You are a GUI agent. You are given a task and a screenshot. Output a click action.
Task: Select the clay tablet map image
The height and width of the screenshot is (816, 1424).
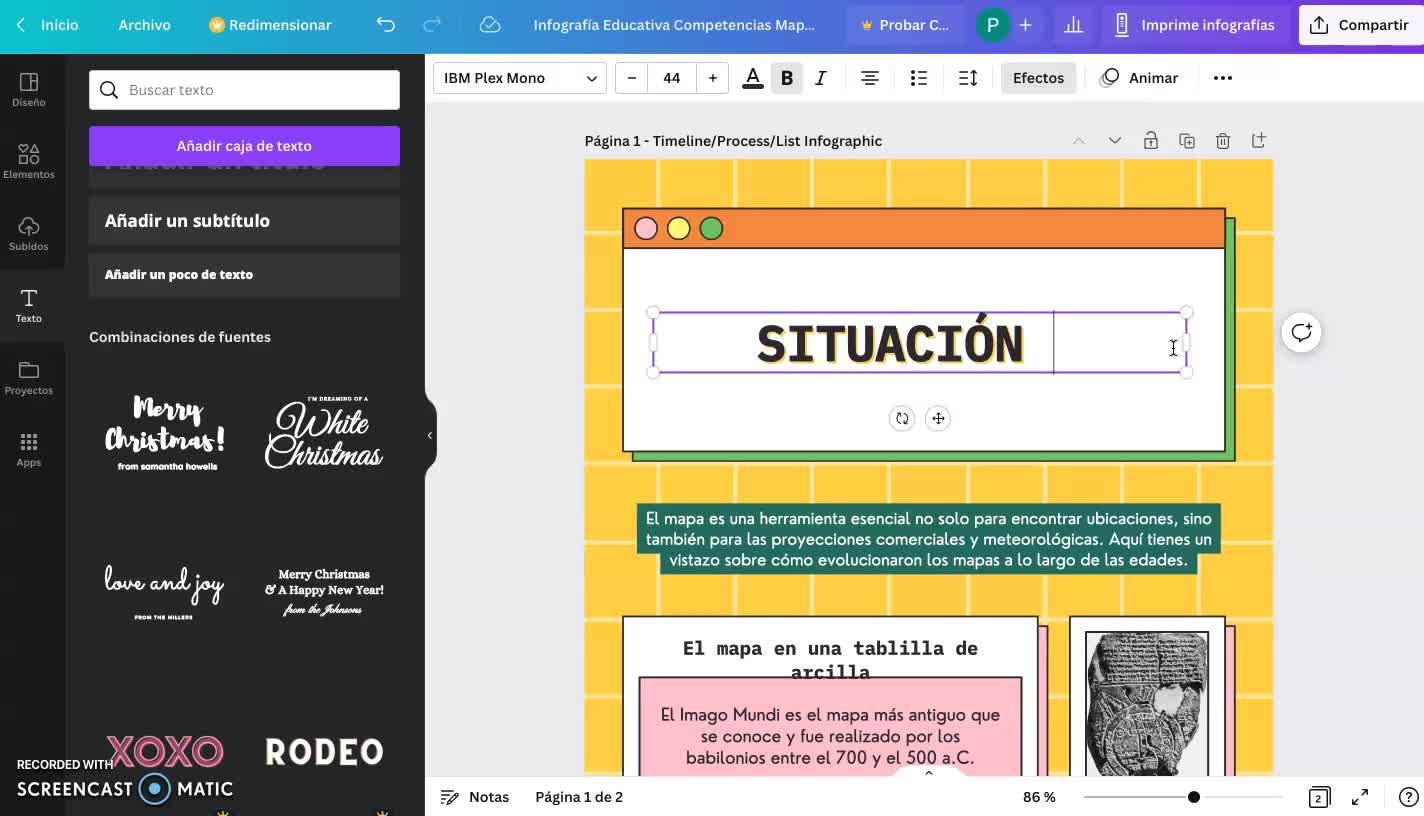point(1147,703)
